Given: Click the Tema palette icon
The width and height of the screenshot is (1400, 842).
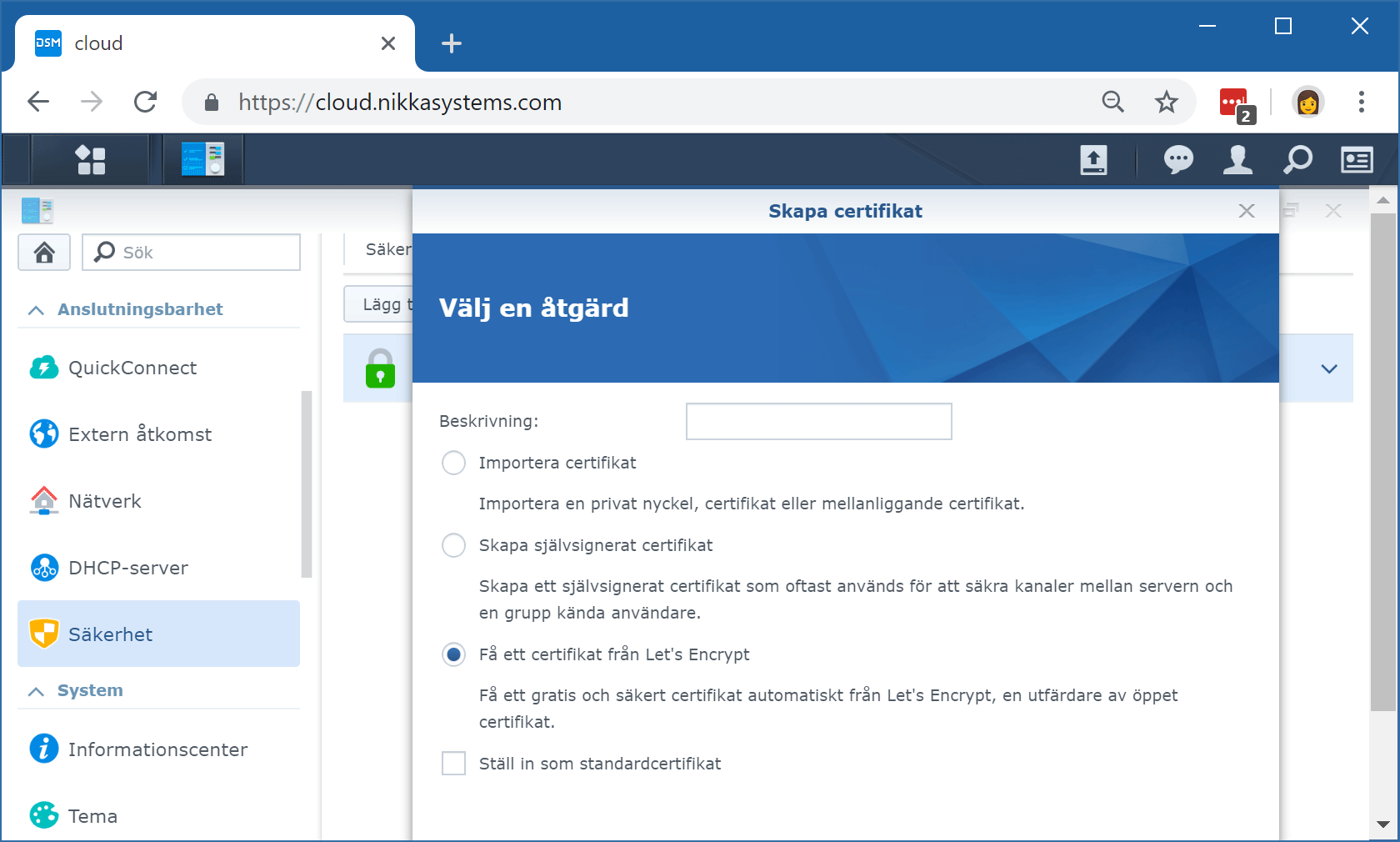Looking at the screenshot, I should tap(44, 815).
